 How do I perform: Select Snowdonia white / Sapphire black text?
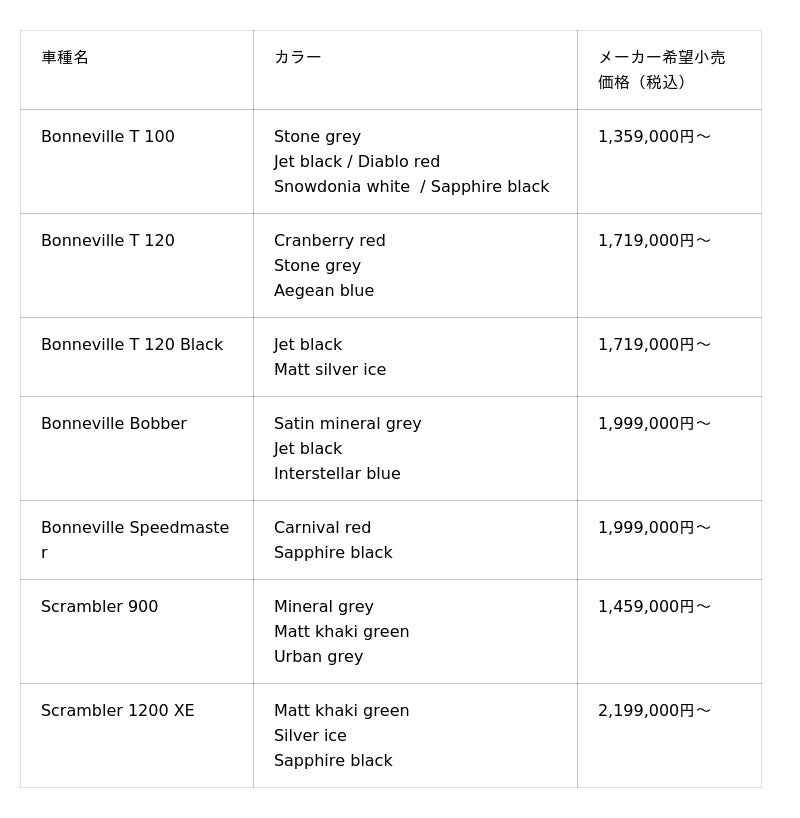(411, 187)
